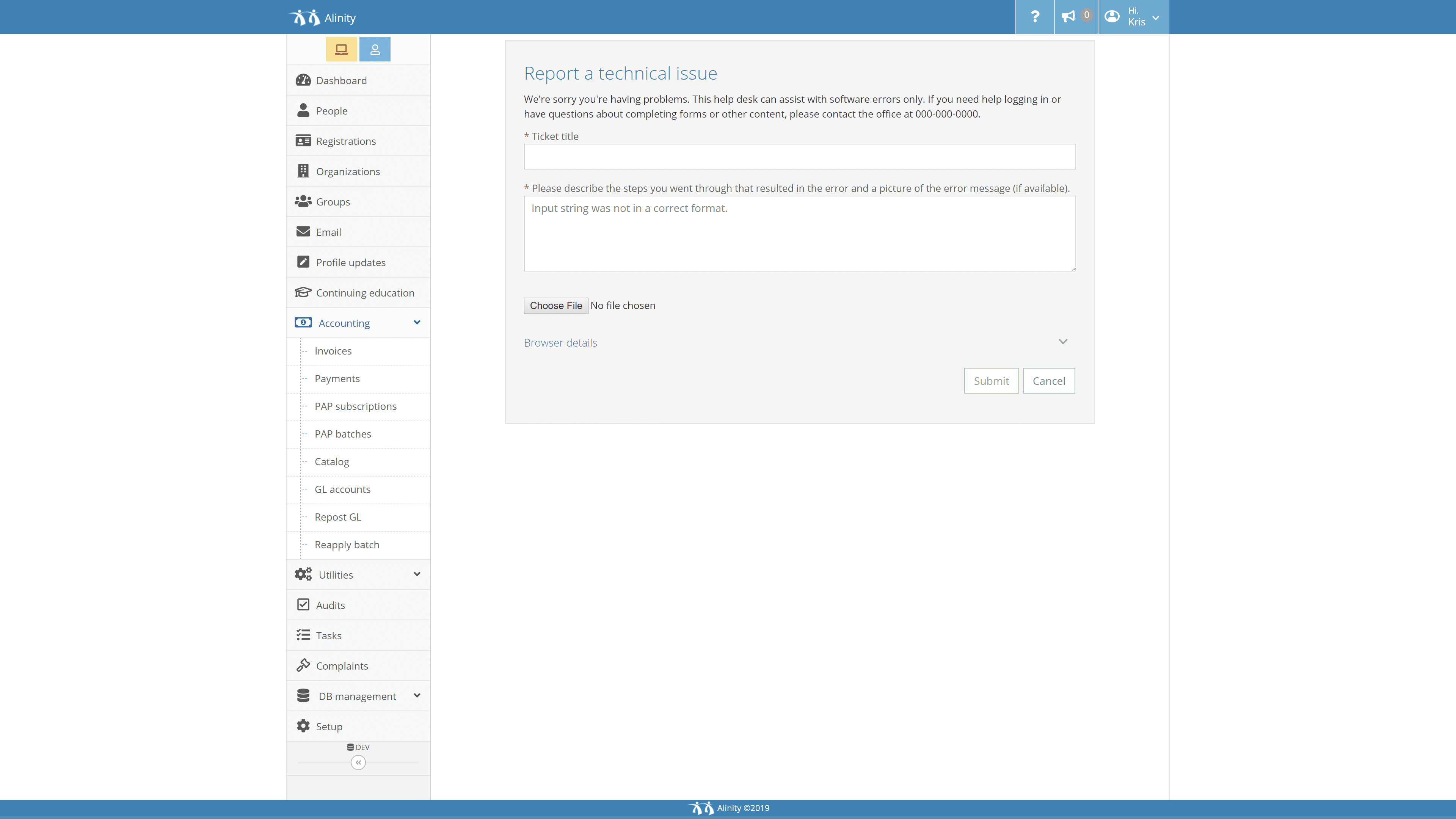1456x819 pixels.
Task: Collapse the Accounting menu chevron
Action: 417,323
